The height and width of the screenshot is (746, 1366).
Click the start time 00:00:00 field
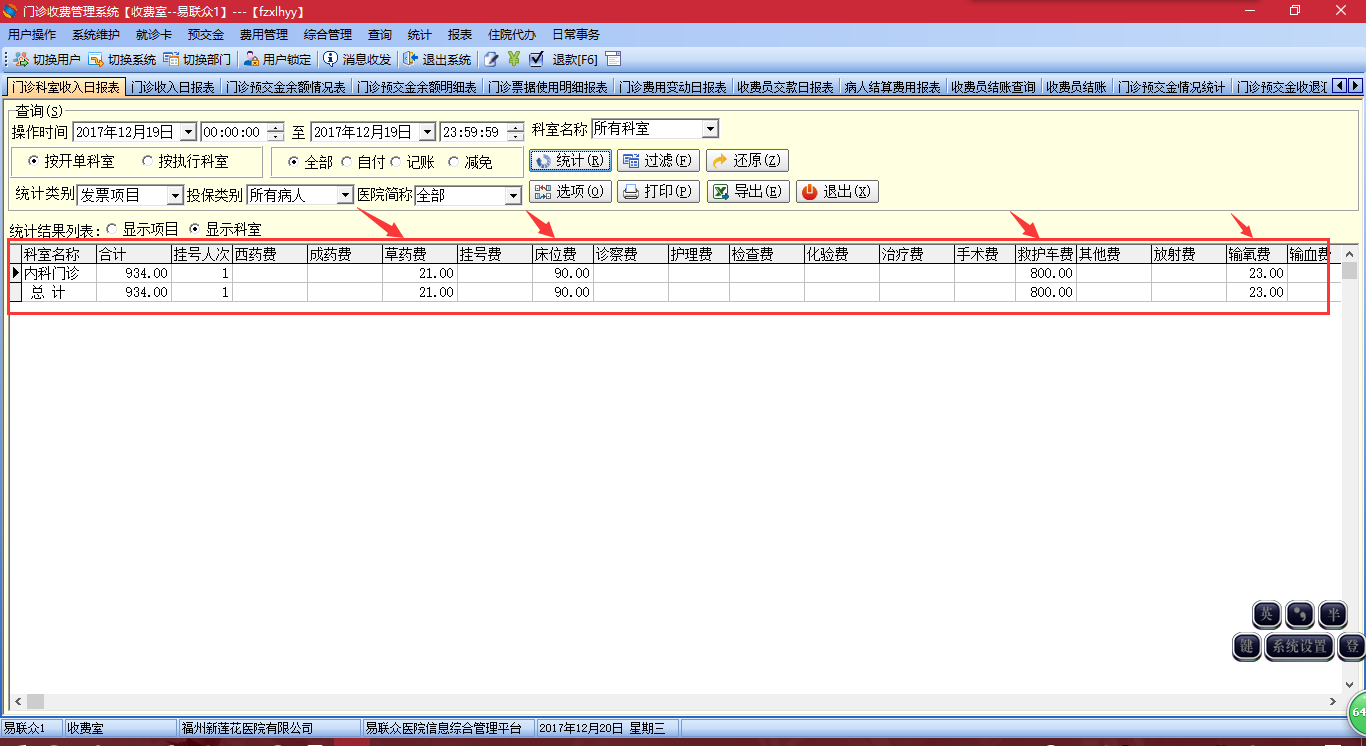tap(233, 132)
